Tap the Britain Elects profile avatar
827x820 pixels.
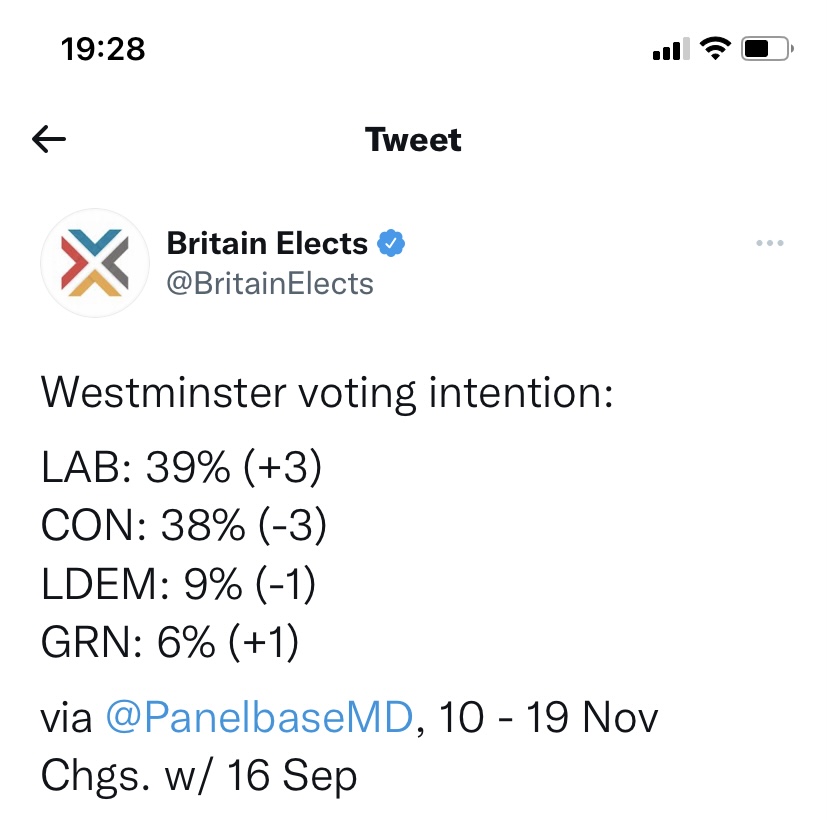tap(95, 263)
